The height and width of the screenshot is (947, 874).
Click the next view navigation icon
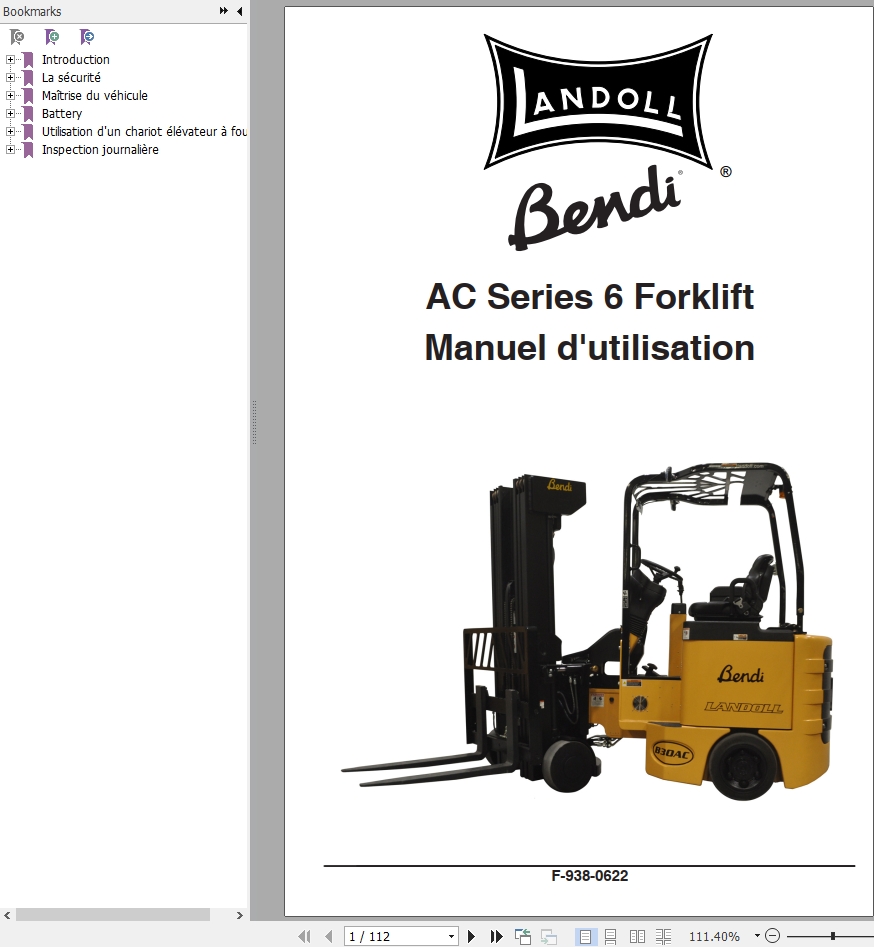[x=548, y=936]
